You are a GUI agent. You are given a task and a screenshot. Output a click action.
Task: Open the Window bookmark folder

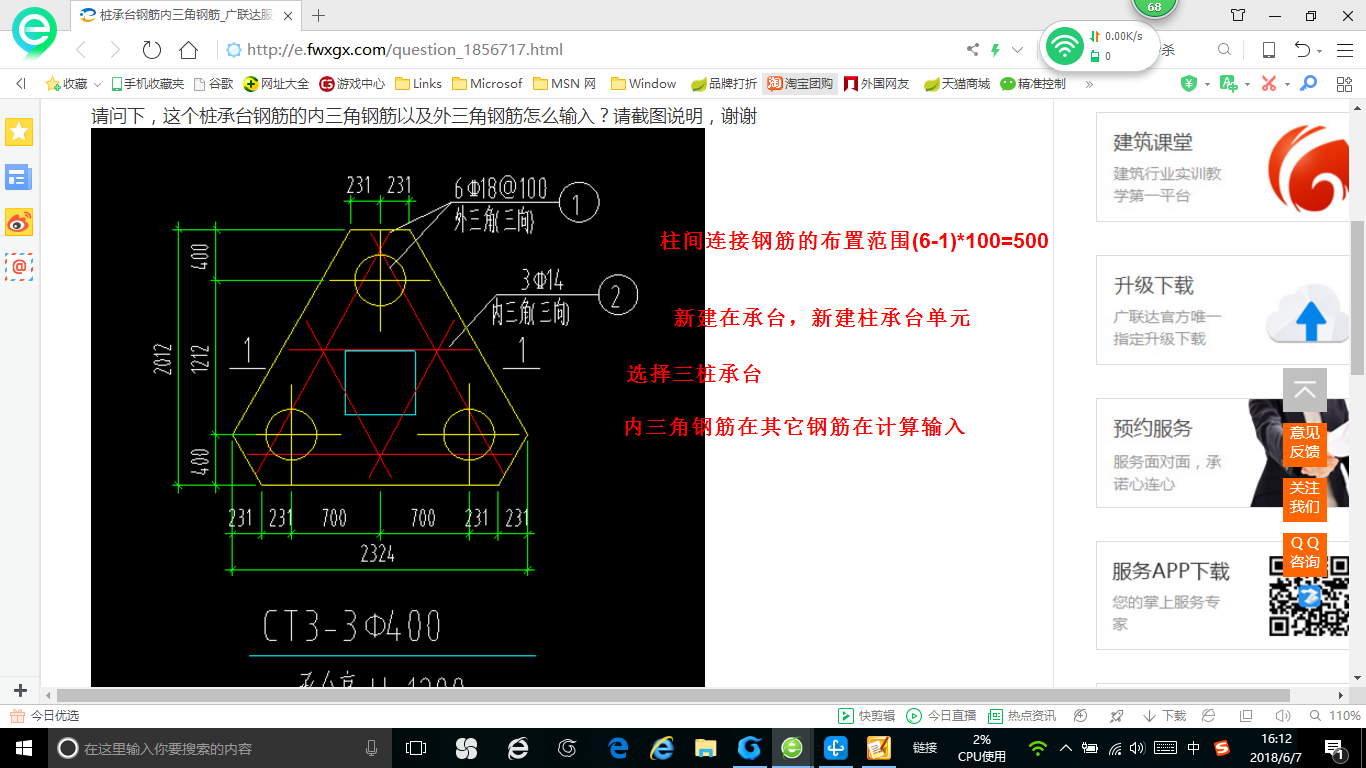coord(643,84)
